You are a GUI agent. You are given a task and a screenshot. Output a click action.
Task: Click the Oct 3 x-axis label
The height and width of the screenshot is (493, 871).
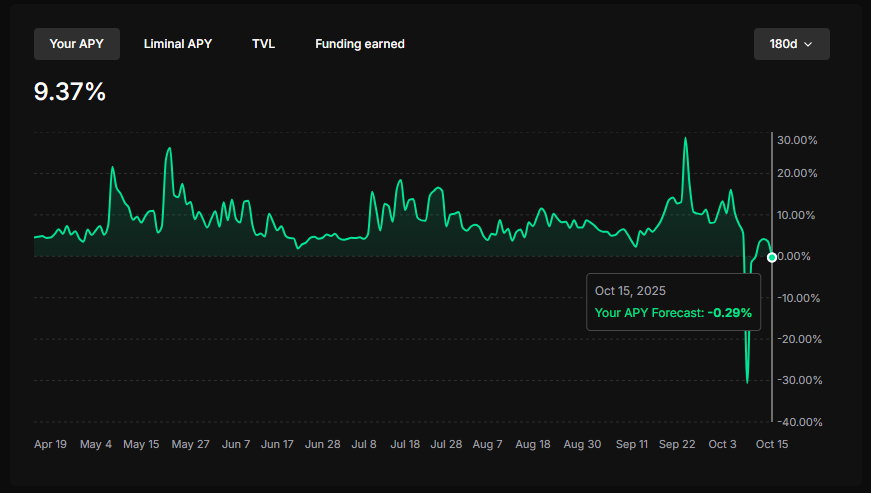pos(722,444)
